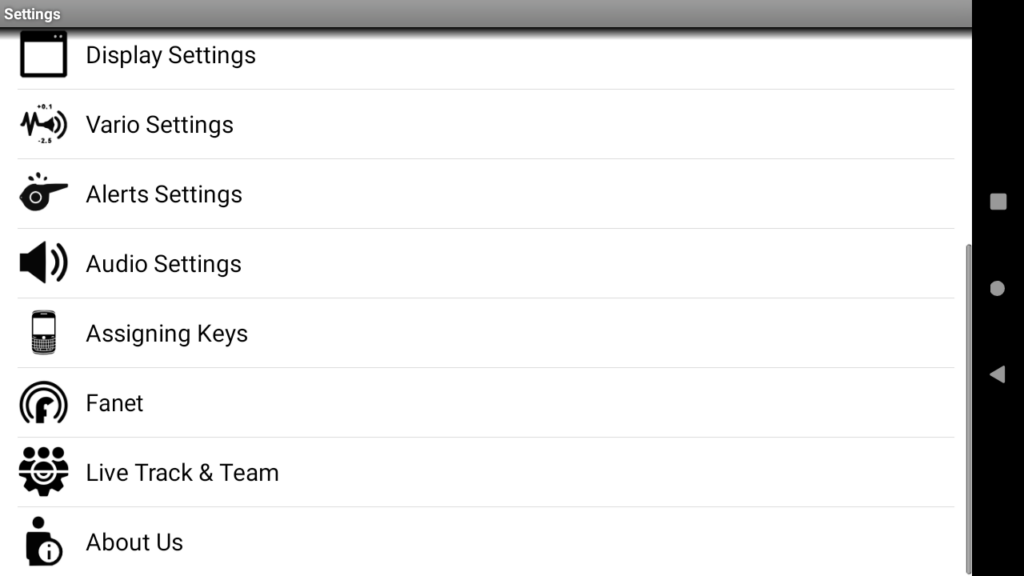Screen dimensions: 1024x576
Task: Go to Alerts Settings
Action: (486, 194)
